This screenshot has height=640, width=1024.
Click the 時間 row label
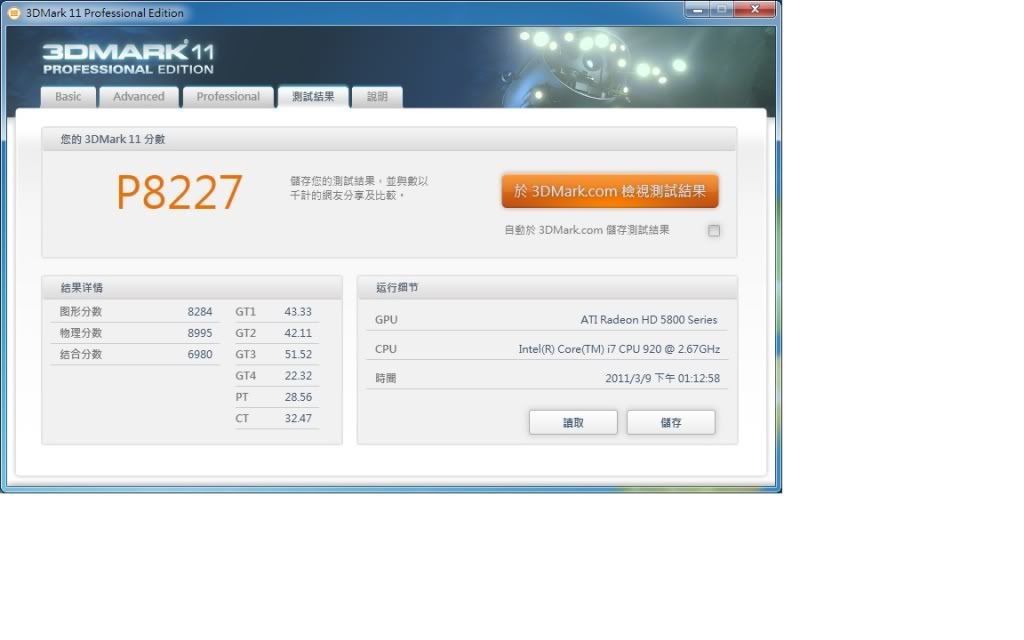click(x=385, y=378)
